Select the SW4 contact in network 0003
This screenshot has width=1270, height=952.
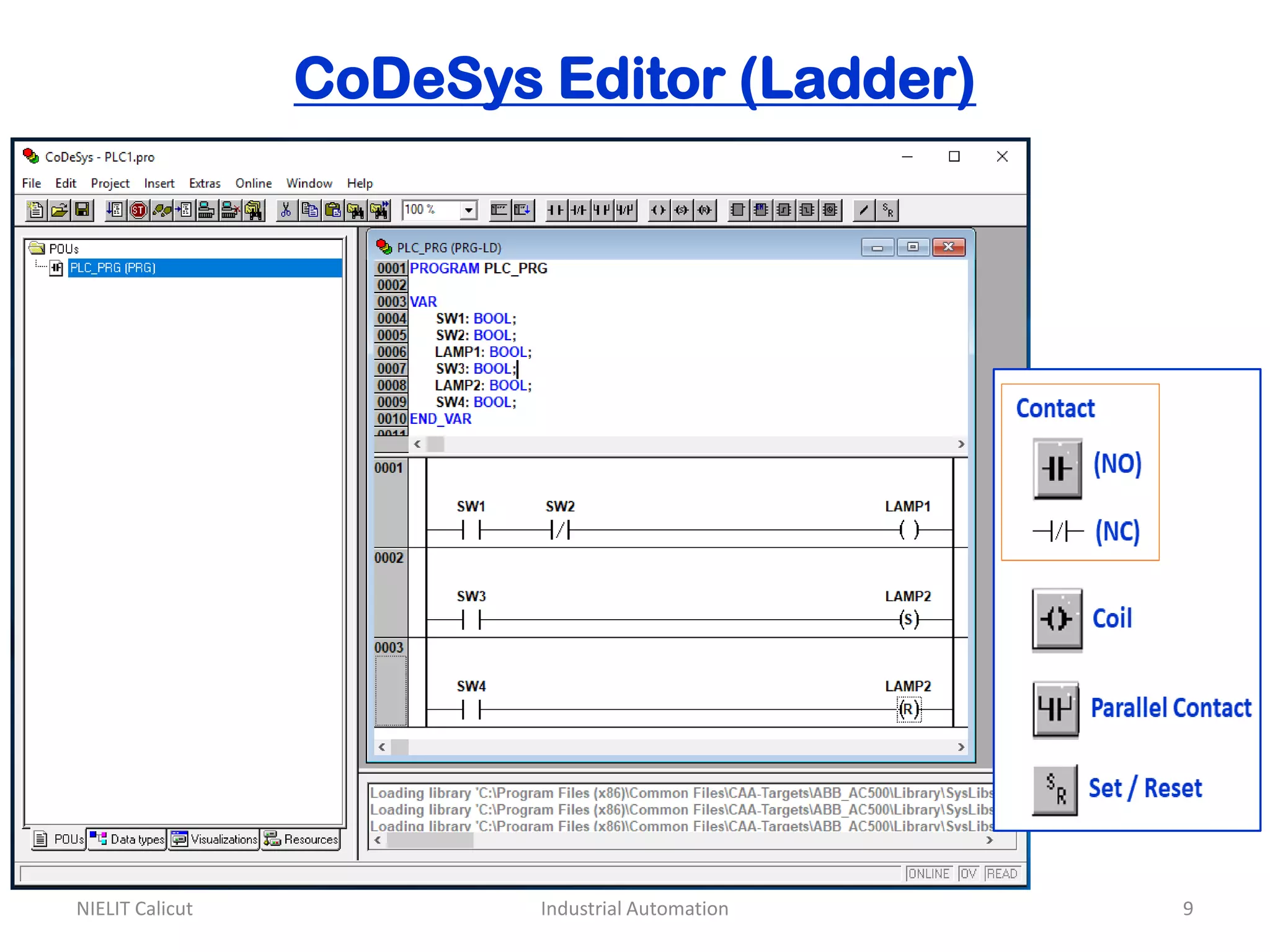point(471,709)
